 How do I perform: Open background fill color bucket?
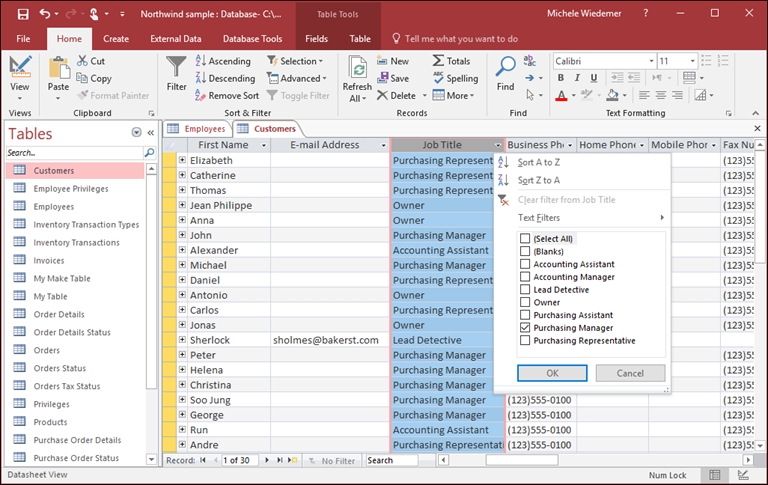[613, 95]
